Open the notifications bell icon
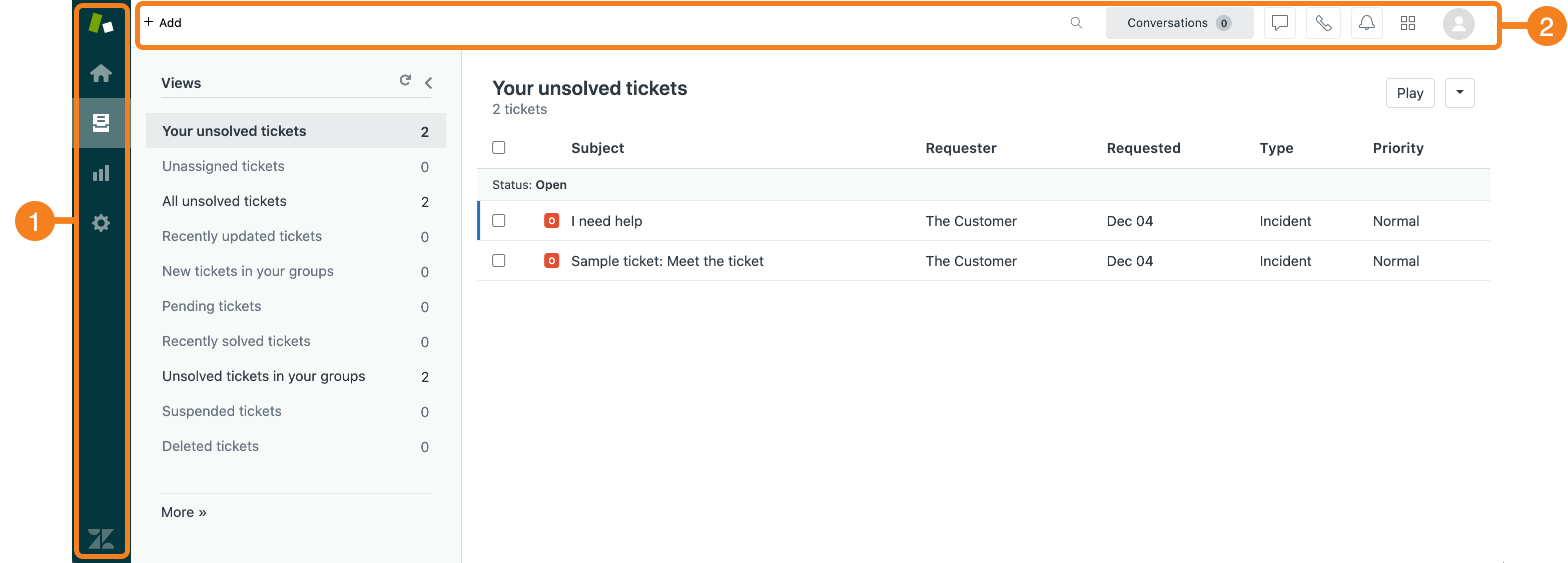1568x563 pixels. pos(1367,22)
